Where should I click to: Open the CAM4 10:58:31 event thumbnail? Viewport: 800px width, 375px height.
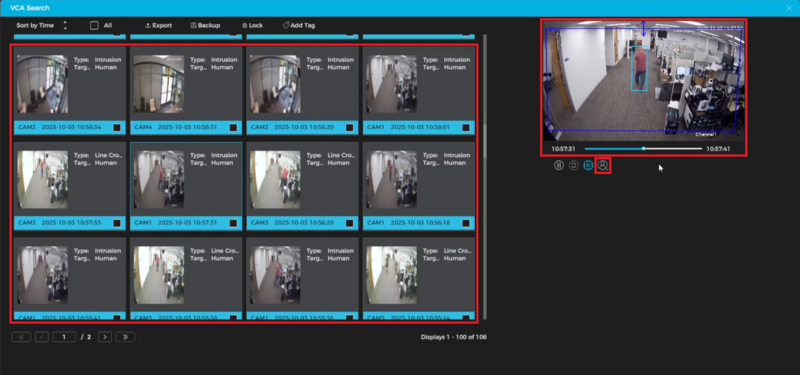click(x=159, y=84)
